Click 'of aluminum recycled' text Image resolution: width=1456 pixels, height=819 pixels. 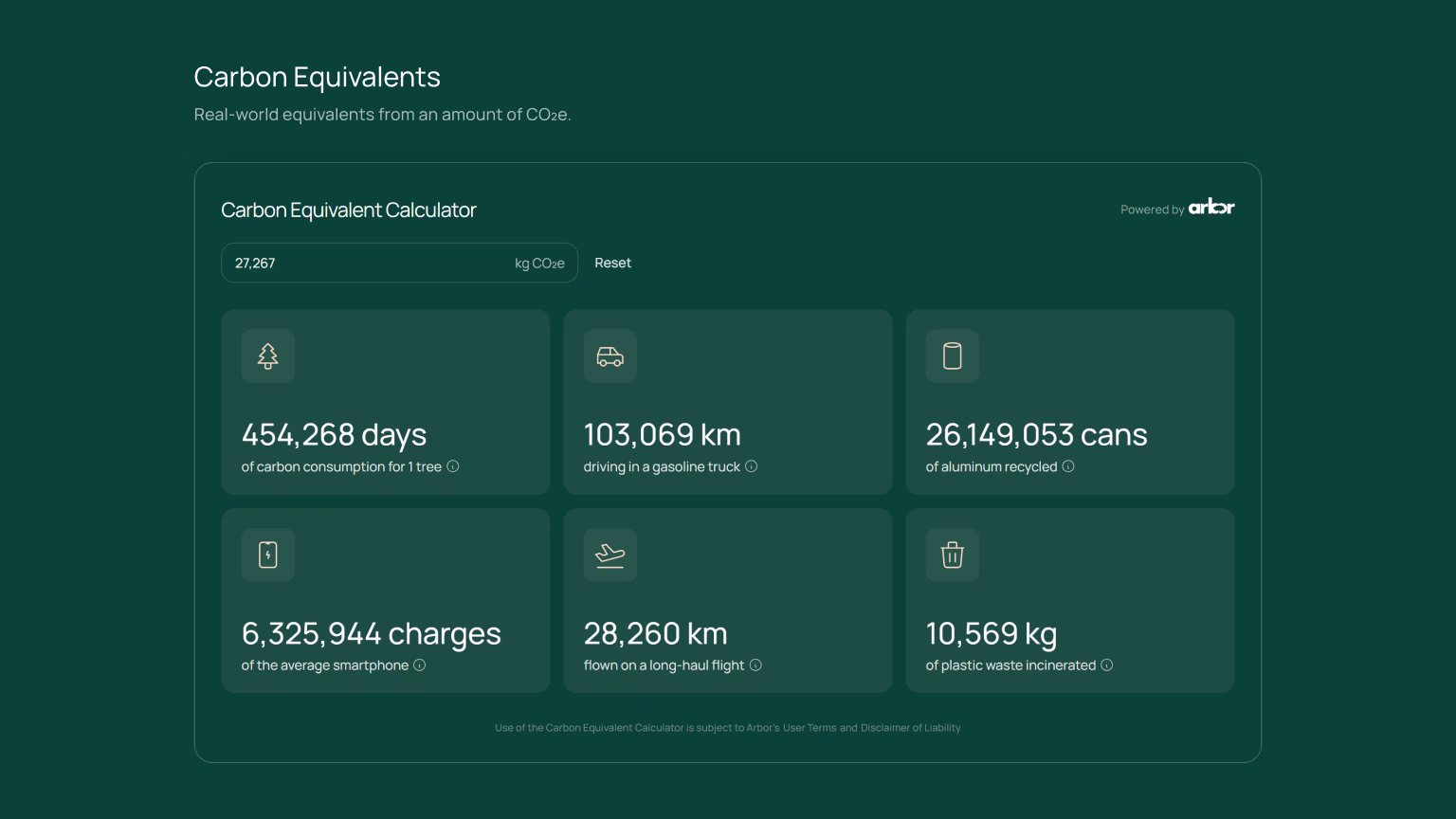992,466
